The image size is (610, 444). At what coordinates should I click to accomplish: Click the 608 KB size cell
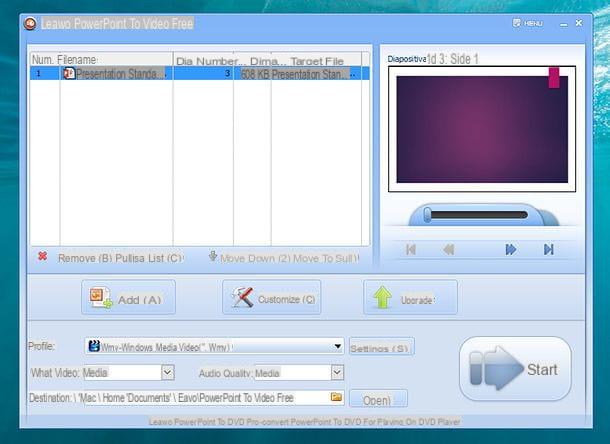(255, 74)
